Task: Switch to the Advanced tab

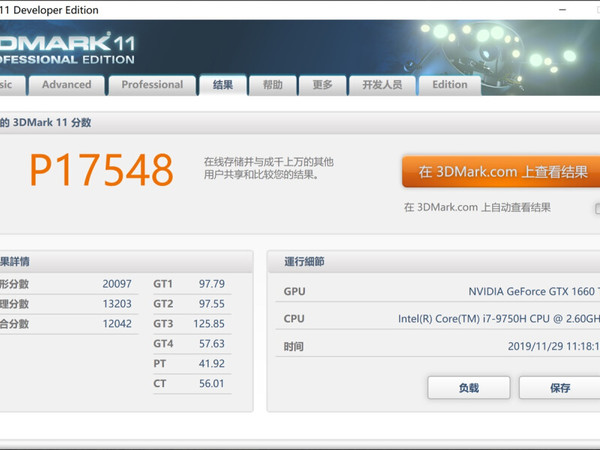Action: coord(67,85)
